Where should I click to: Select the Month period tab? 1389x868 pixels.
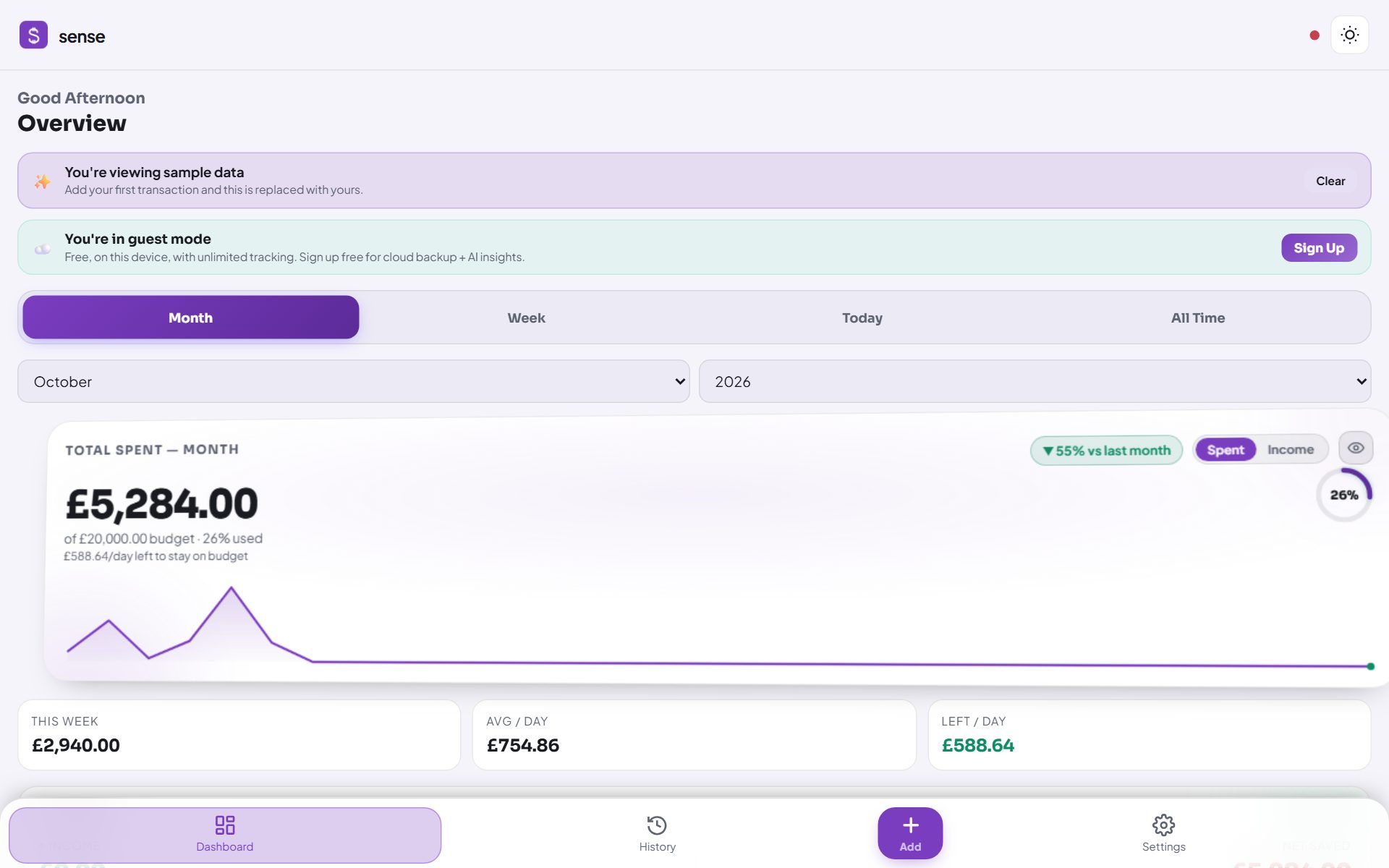[191, 317]
